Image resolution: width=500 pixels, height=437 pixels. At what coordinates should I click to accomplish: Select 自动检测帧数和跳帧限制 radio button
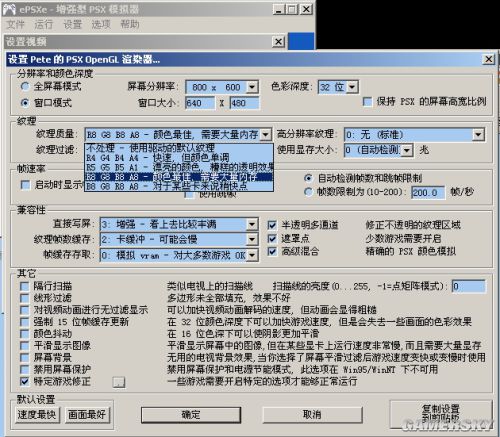pos(308,178)
